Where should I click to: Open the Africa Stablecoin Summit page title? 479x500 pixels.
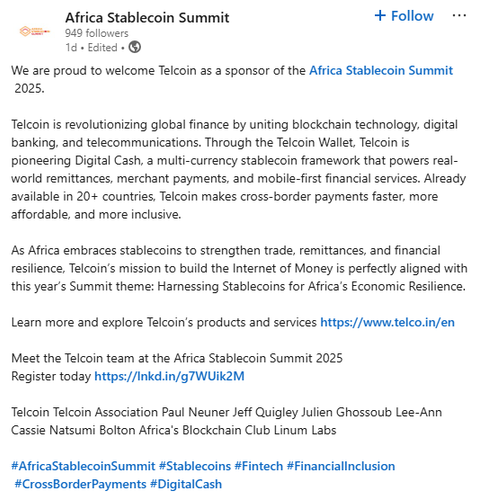[147, 18]
